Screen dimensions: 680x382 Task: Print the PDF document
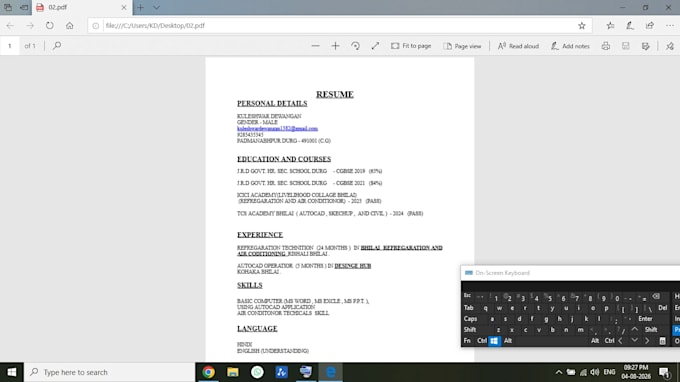[x=606, y=46]
